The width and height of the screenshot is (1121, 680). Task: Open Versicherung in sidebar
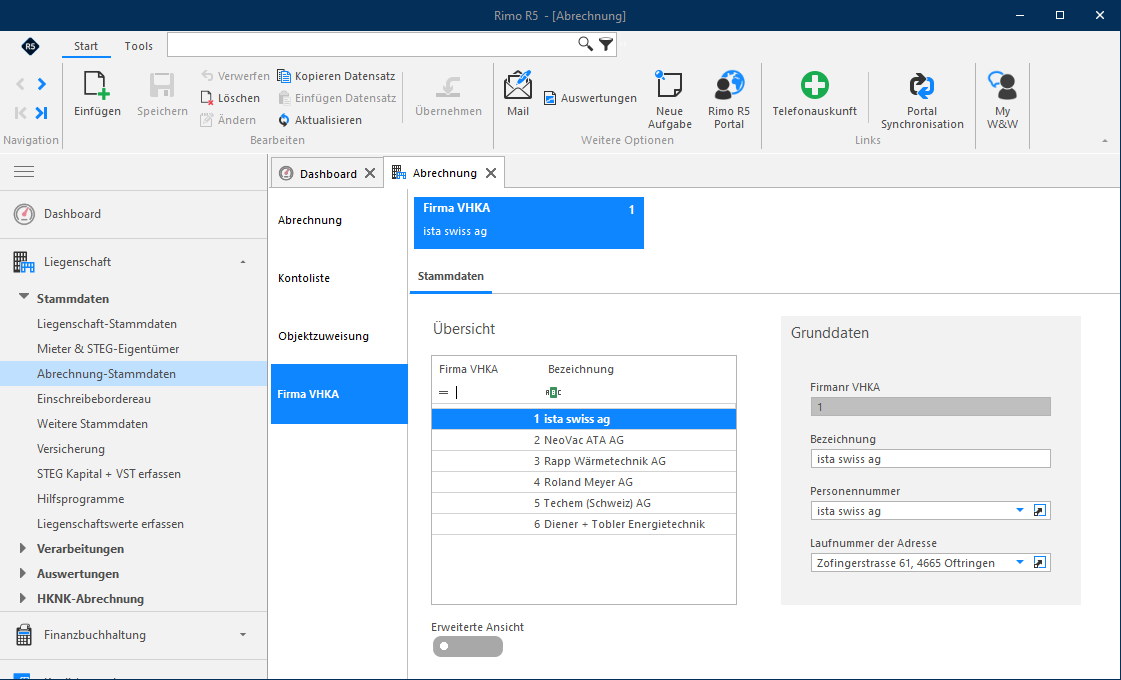pyautogui.click(x=71, y=449)
